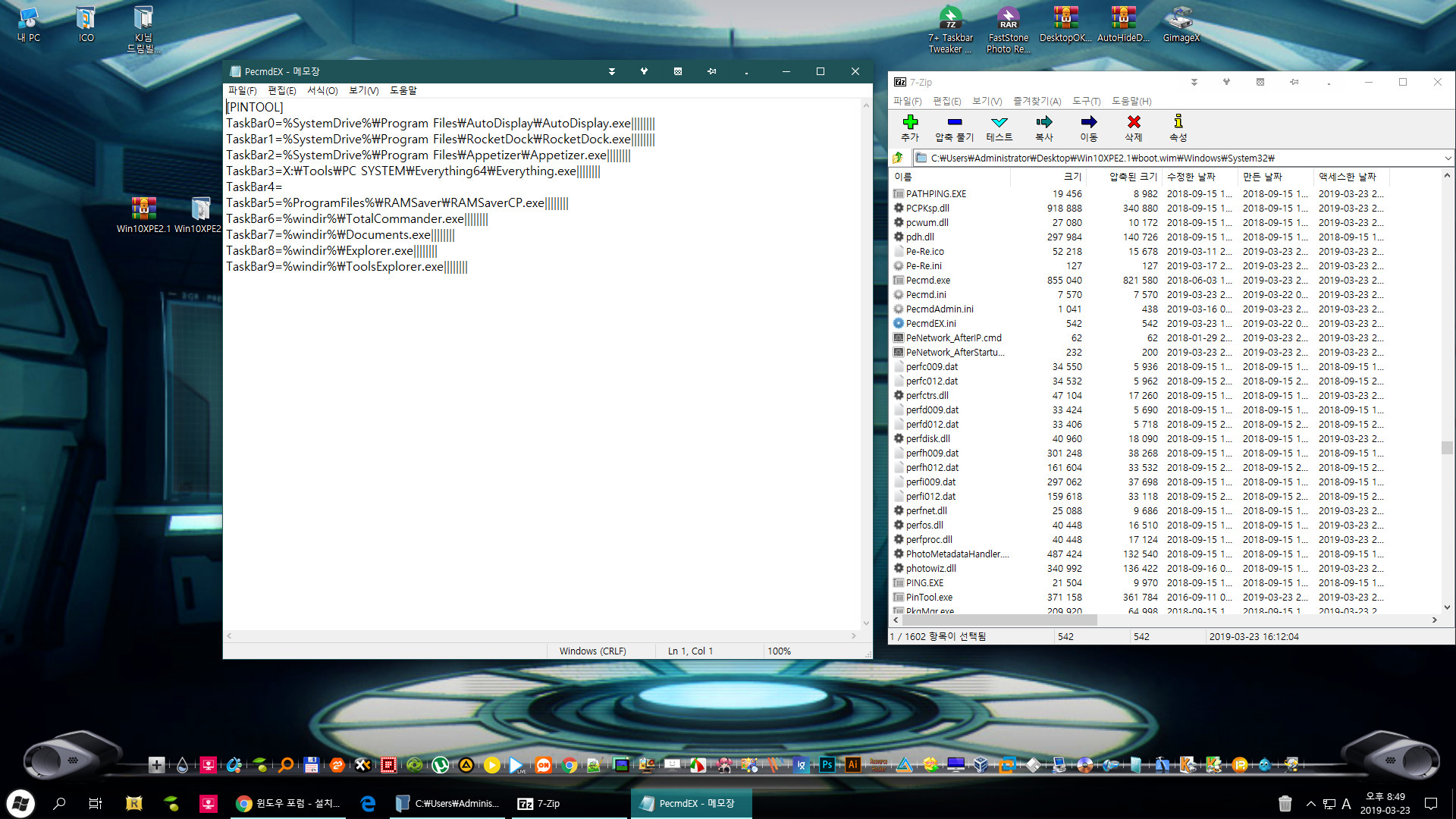Click the roll-up double chevron in 7-Zip title bar
Viewport: 1456px width, 819px height.
pyautogui.click(x=1194, y=82)
